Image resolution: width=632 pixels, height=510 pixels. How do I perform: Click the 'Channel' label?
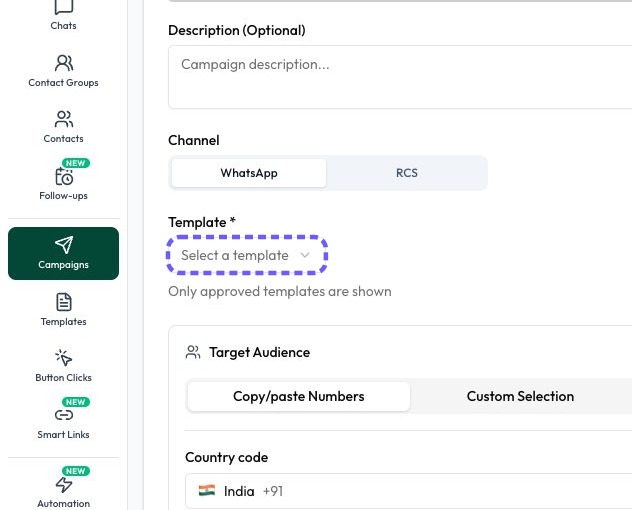(193, 140)
